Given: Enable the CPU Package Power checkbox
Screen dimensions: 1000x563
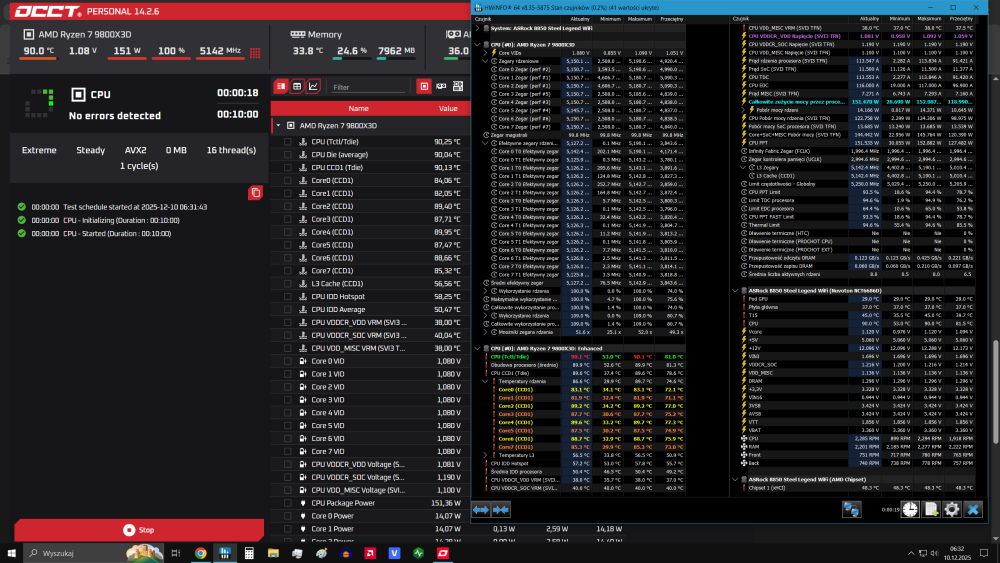Looking at the screenshot, I should point(288,503).
